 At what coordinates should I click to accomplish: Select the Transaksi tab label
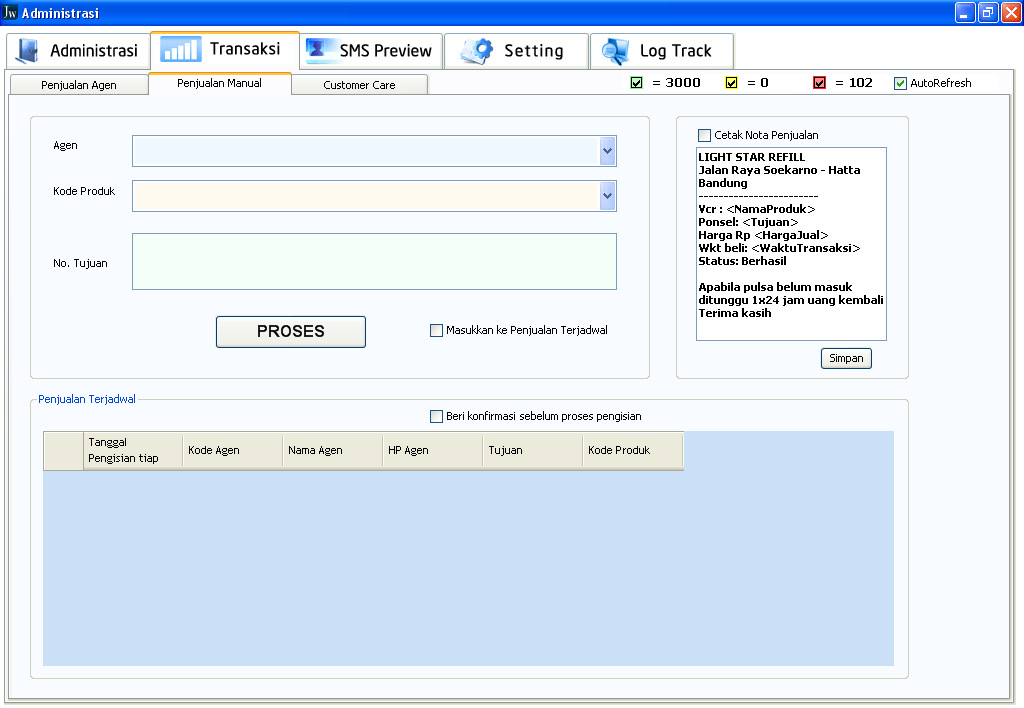tap(245, 49)
